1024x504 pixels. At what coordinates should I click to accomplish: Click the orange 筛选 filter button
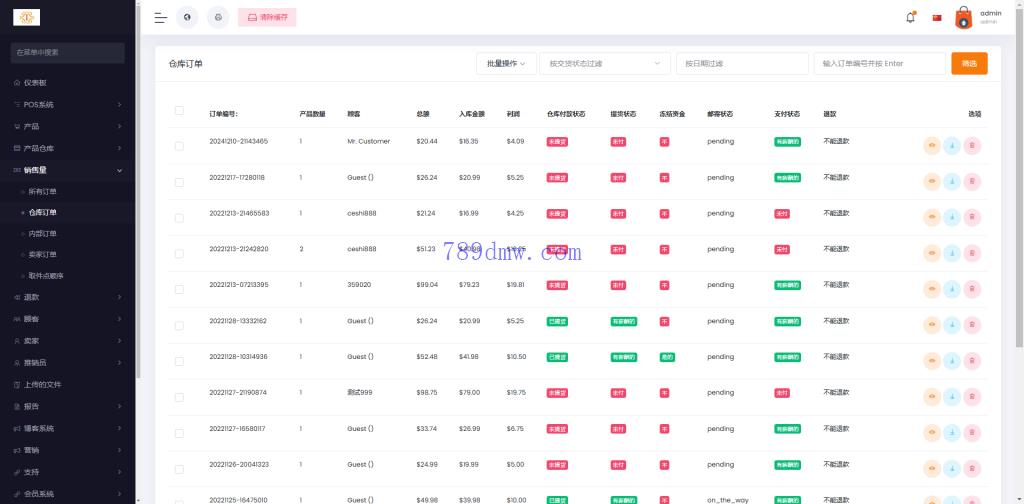tap(969, 63)
